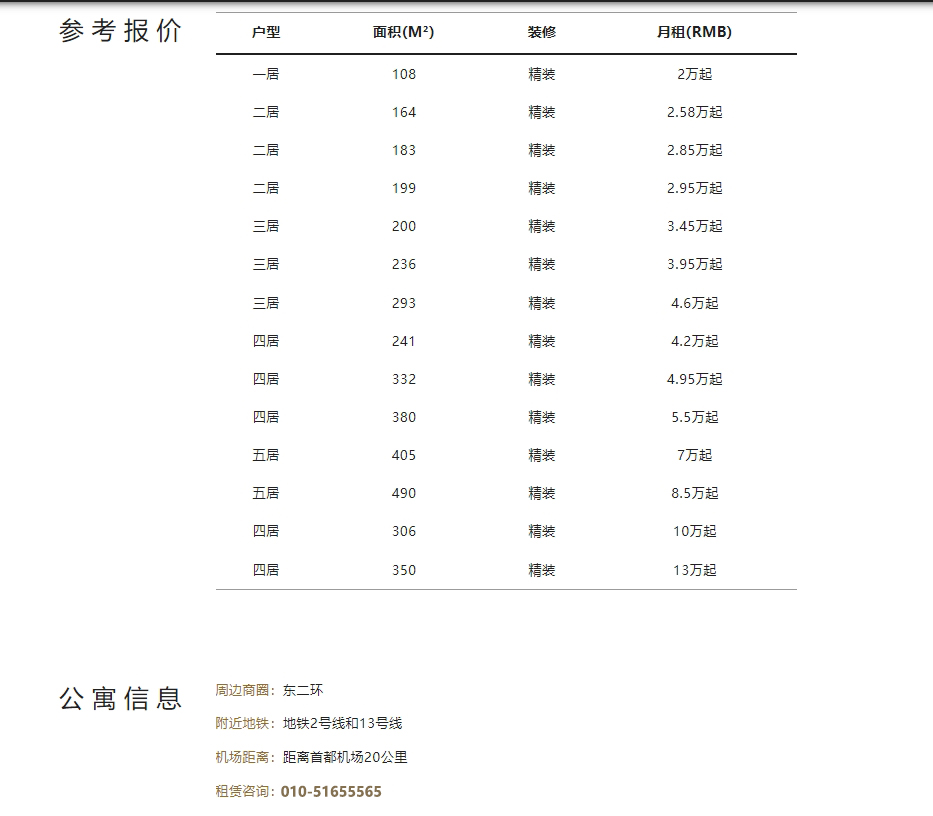Click the 一居 row label

coord(266,74)
